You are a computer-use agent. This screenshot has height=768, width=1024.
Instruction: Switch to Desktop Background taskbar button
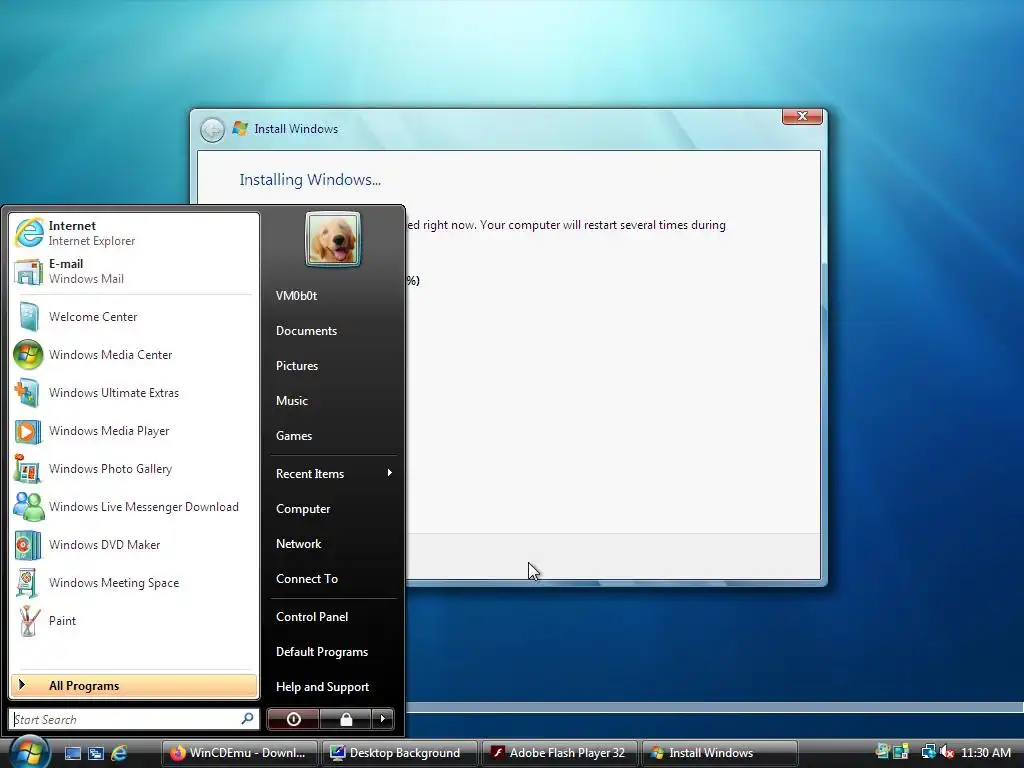coord(400,753)
